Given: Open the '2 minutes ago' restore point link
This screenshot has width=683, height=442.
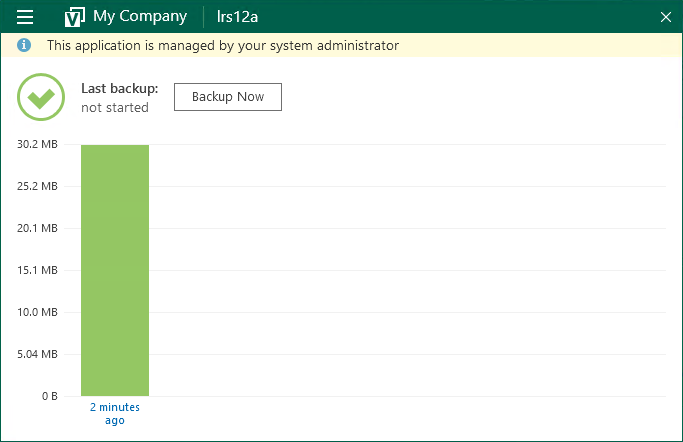Looking at the screenshot, I should (x=115, y=414).
